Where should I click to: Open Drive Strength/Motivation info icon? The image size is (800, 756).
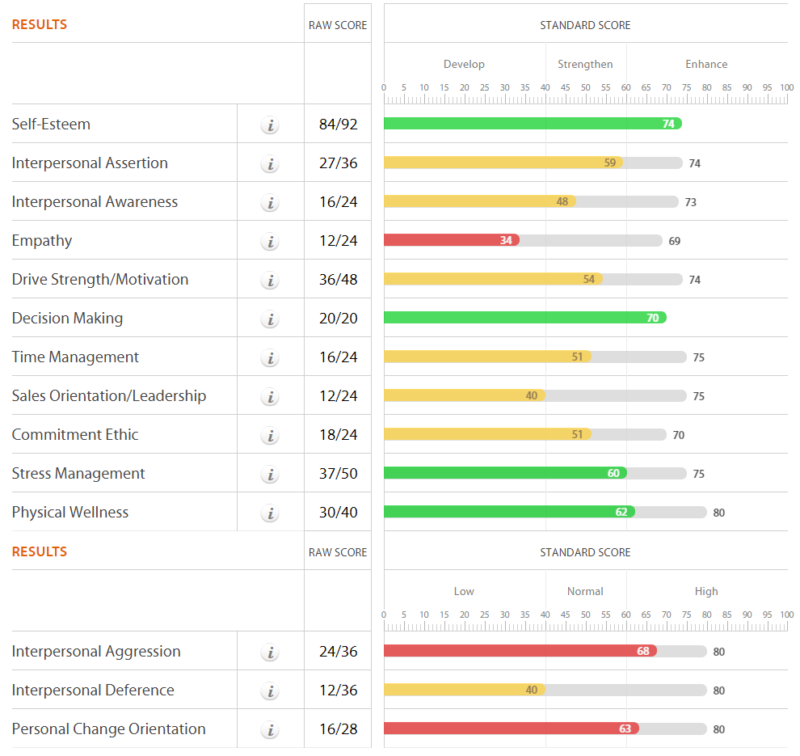coord(270,280)
